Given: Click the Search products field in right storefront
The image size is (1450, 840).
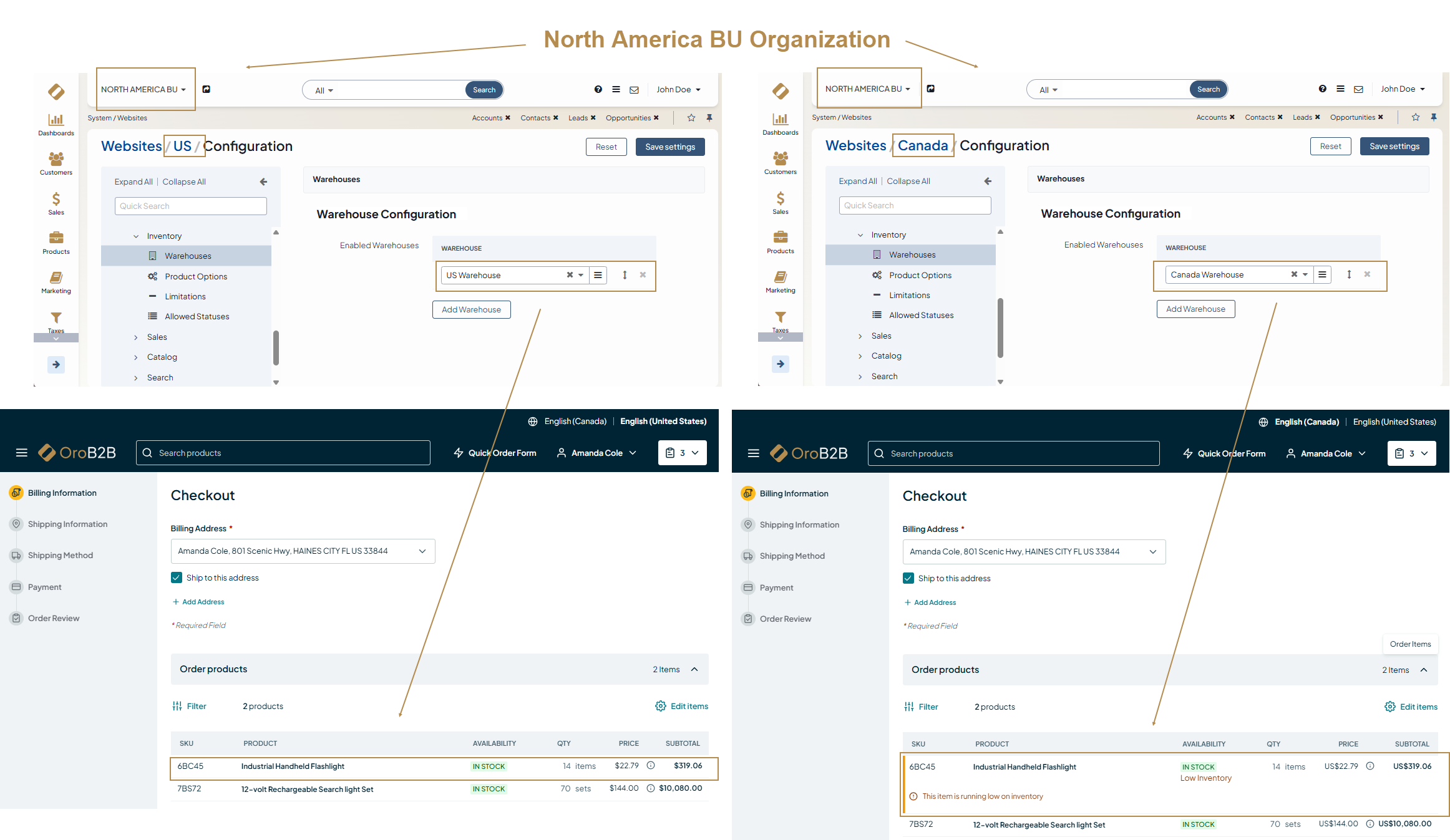Looking at the screenshot, I should 1014,453.
